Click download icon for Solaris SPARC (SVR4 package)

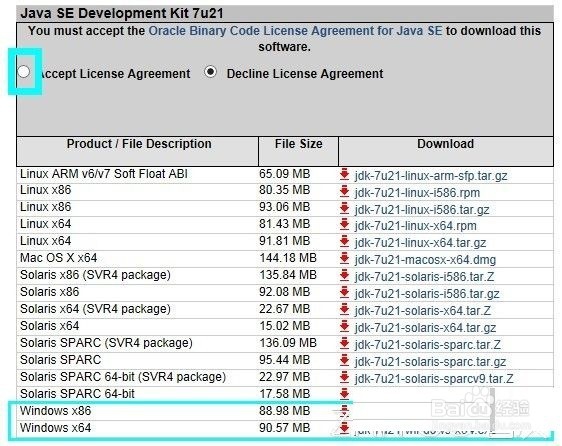[344, 343]
